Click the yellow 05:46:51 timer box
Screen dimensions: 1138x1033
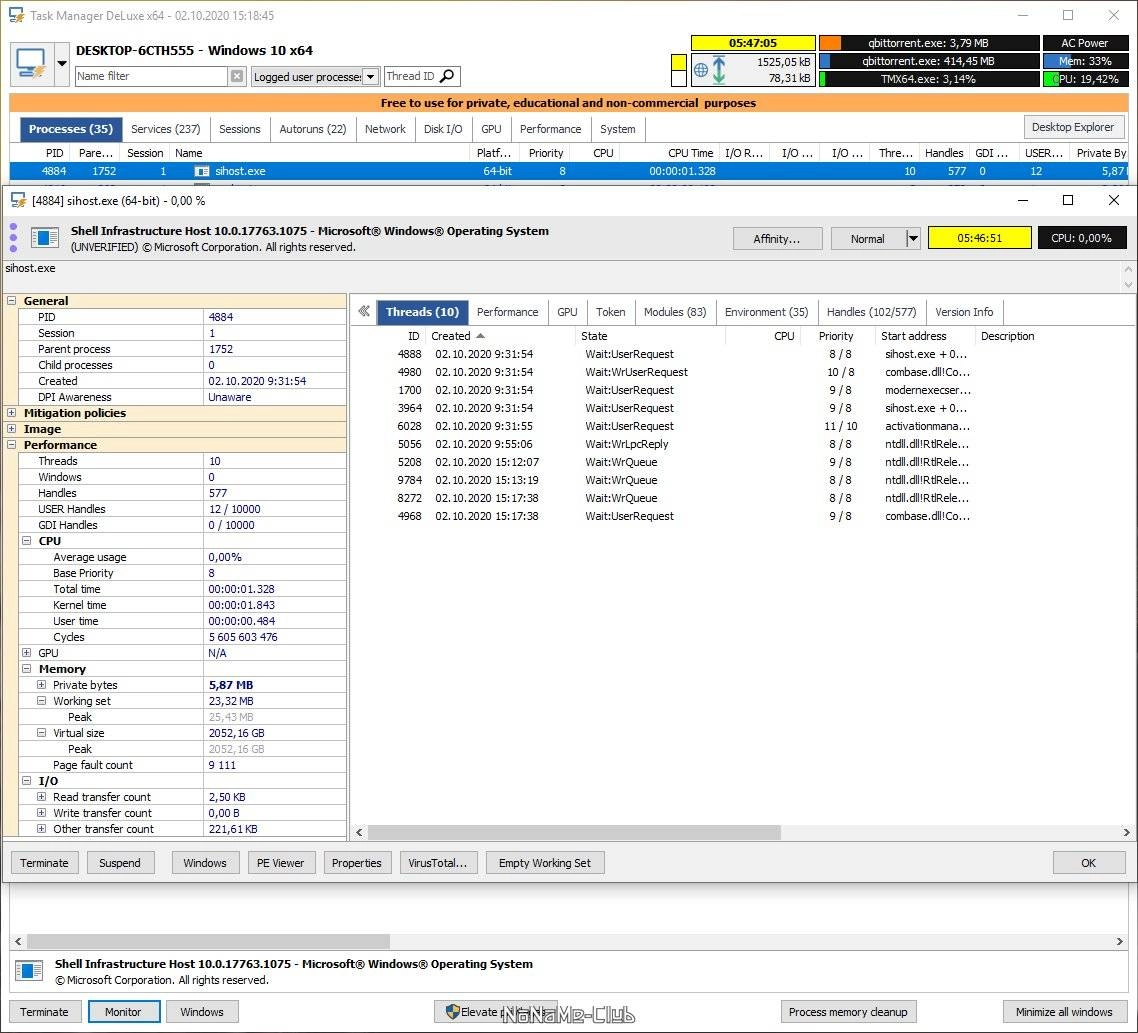coord(979,238)
